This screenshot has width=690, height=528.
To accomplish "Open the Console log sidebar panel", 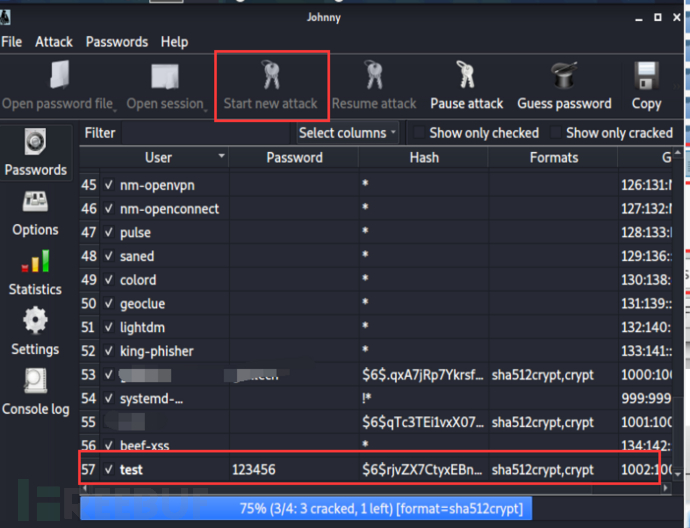I will (36, 392).
